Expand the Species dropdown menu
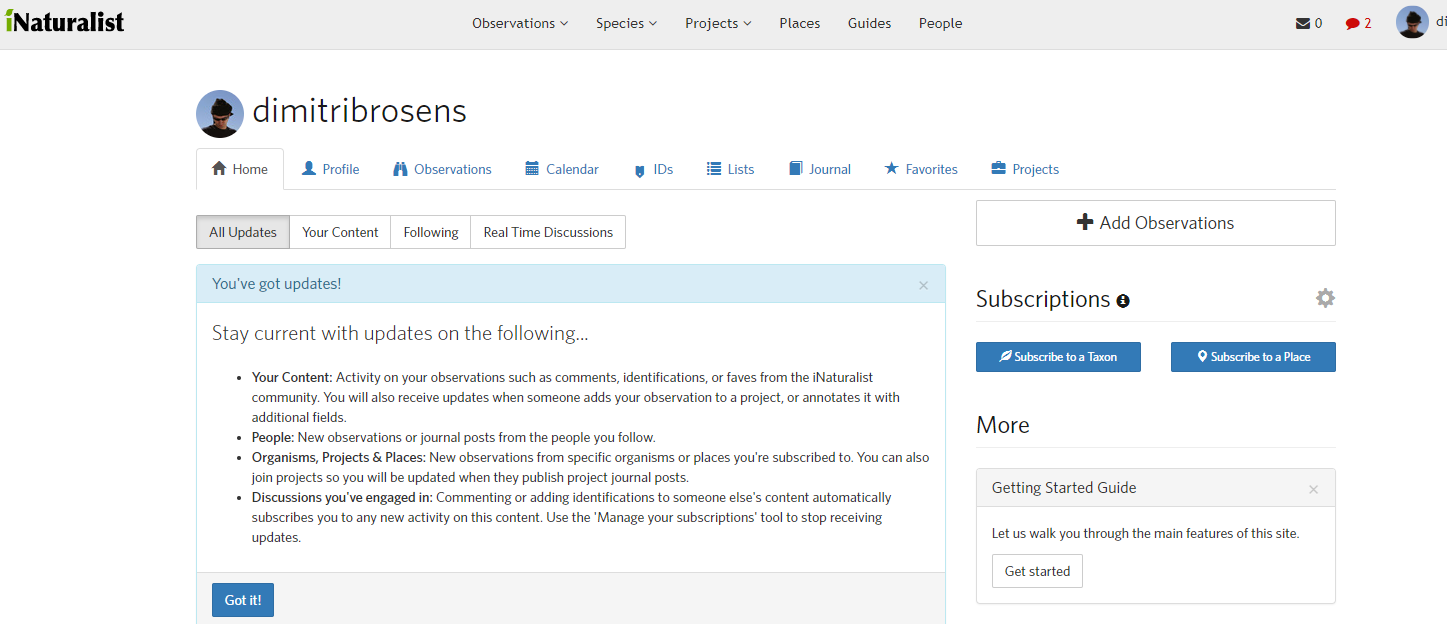Screen dimensions: 1447x624 (627, 23)
